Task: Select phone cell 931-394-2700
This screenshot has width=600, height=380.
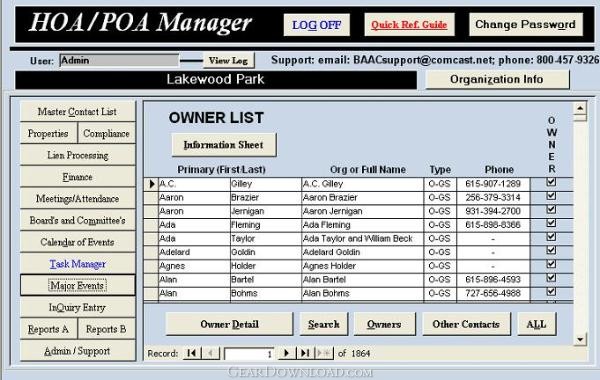Action: 493,211
